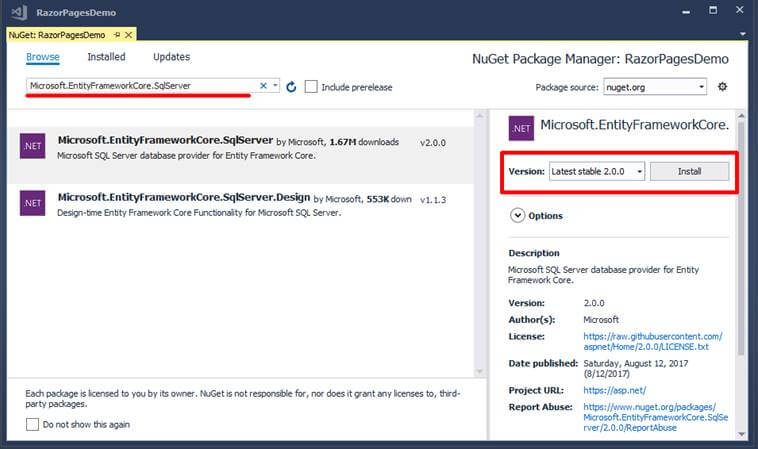Open the https://asp.net/ project URL
Screen dimensions: 758x449
coord(614,390)
